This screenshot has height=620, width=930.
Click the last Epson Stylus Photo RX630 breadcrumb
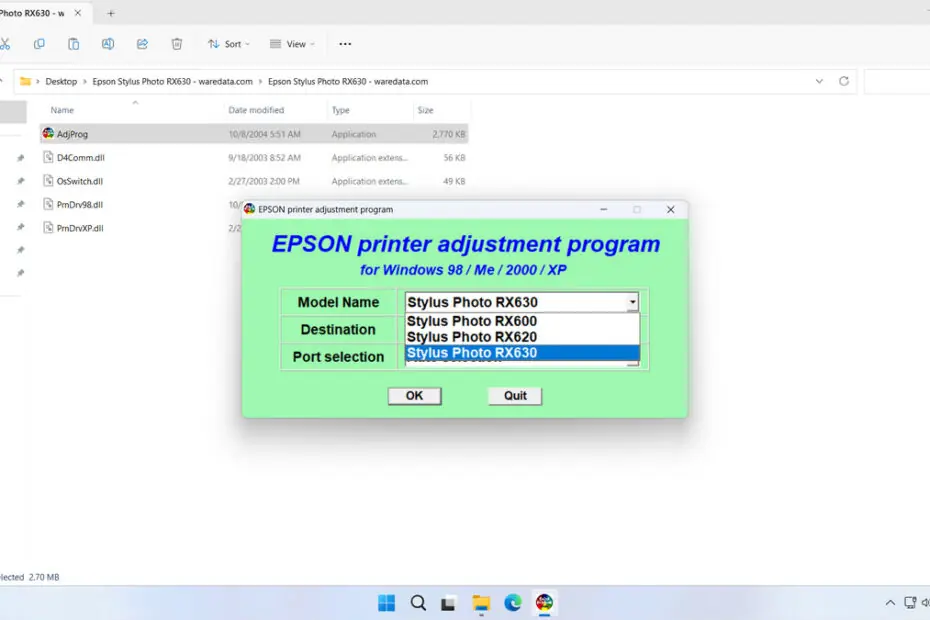tap(348, 81)
